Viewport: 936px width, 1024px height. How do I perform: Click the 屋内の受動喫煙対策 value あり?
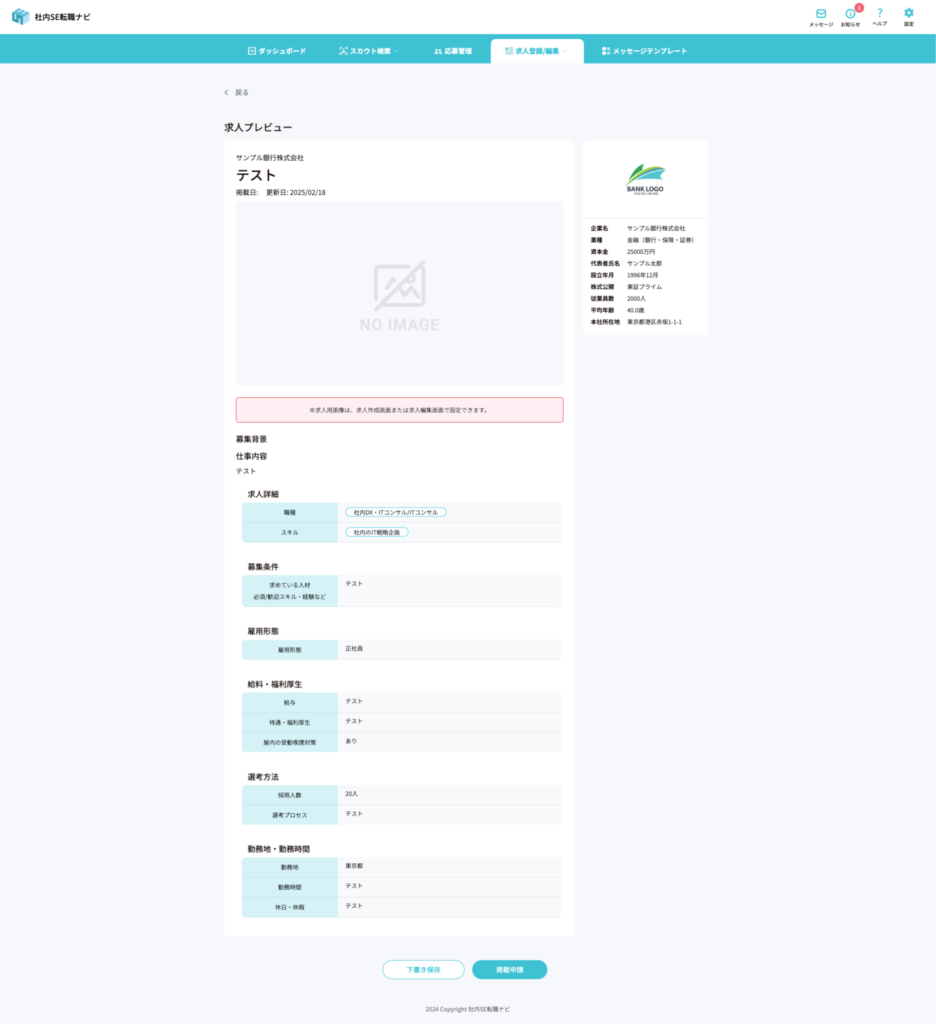pyautogui.click(x=351, y=742)
